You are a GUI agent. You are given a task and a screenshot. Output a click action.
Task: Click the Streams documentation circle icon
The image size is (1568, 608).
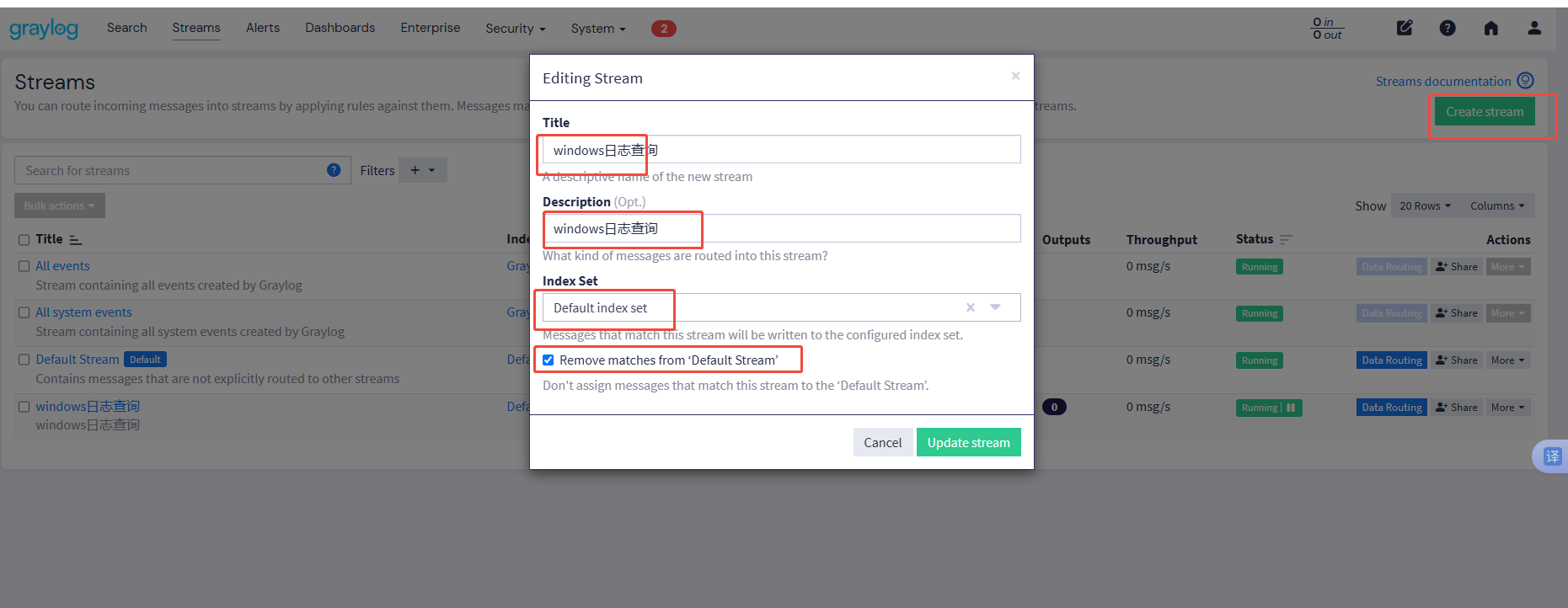click(x=1525, y=81)
